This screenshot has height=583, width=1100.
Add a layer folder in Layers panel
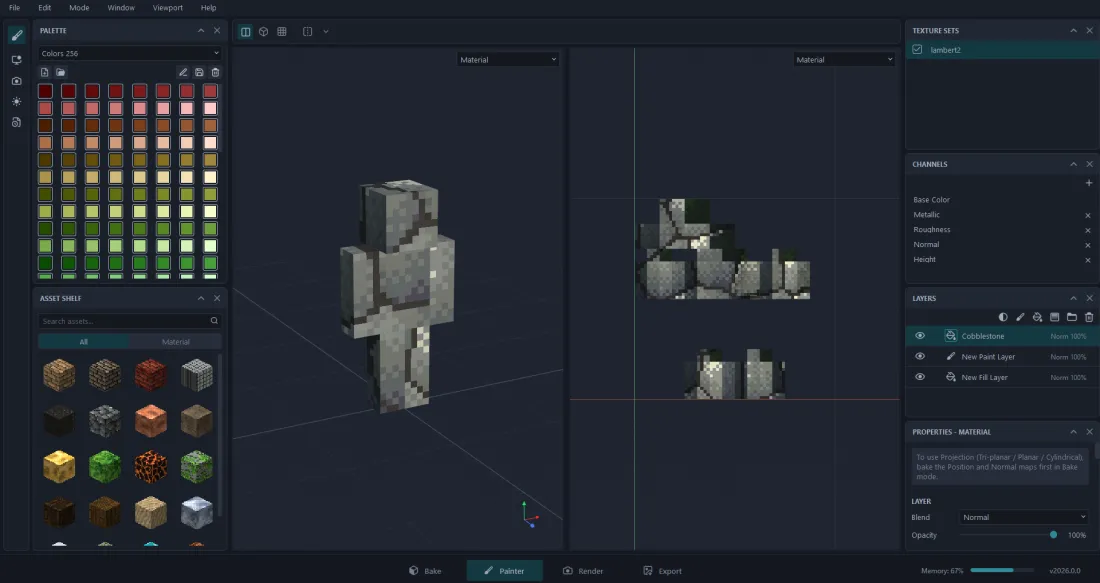tap(1072, 317)
